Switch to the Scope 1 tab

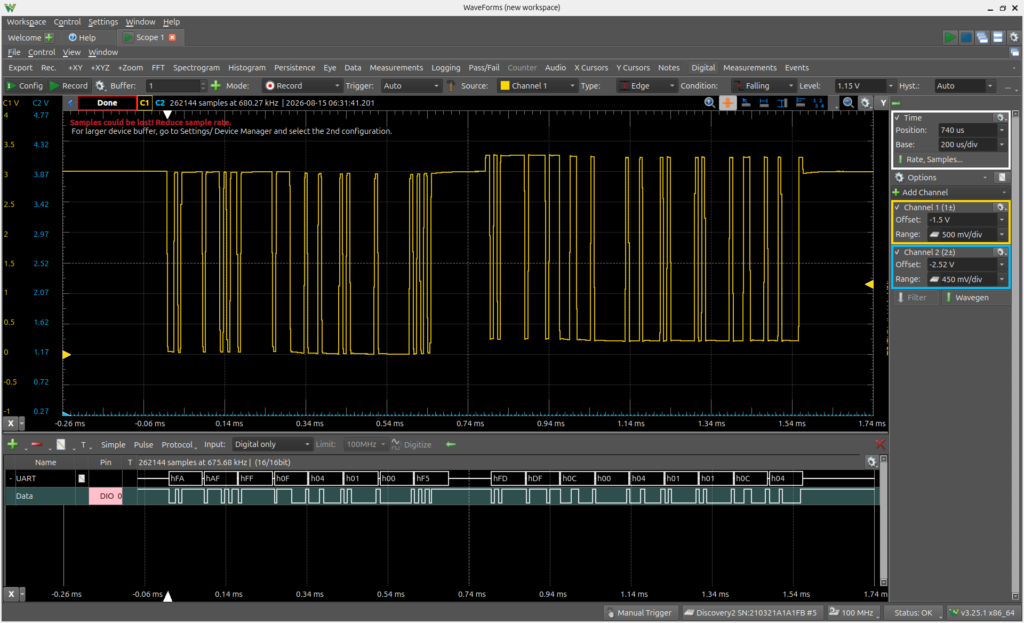[x=150, y=37]
